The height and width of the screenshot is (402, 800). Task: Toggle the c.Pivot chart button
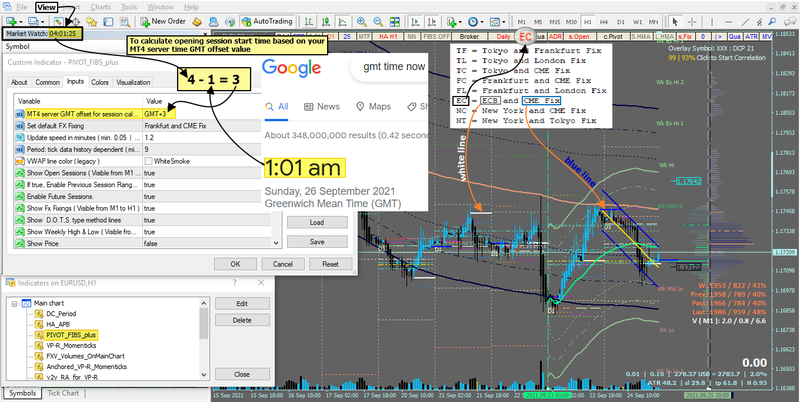611,37
